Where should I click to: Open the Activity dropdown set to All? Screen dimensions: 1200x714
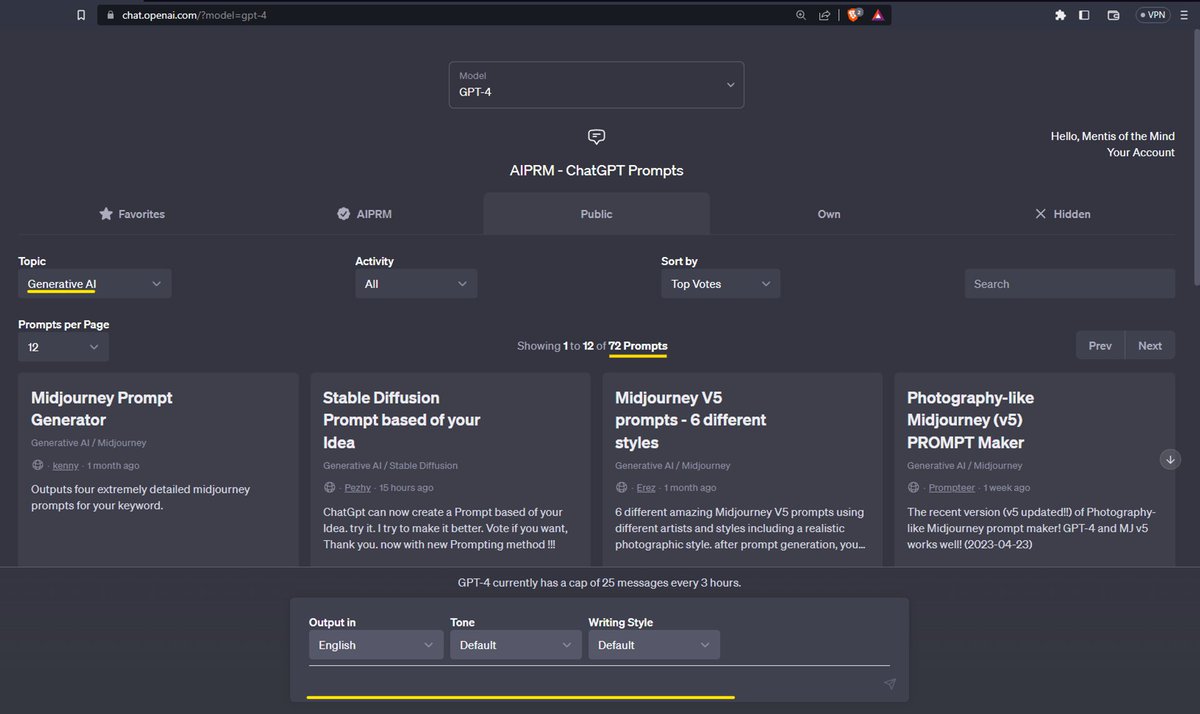pos(416,284)
